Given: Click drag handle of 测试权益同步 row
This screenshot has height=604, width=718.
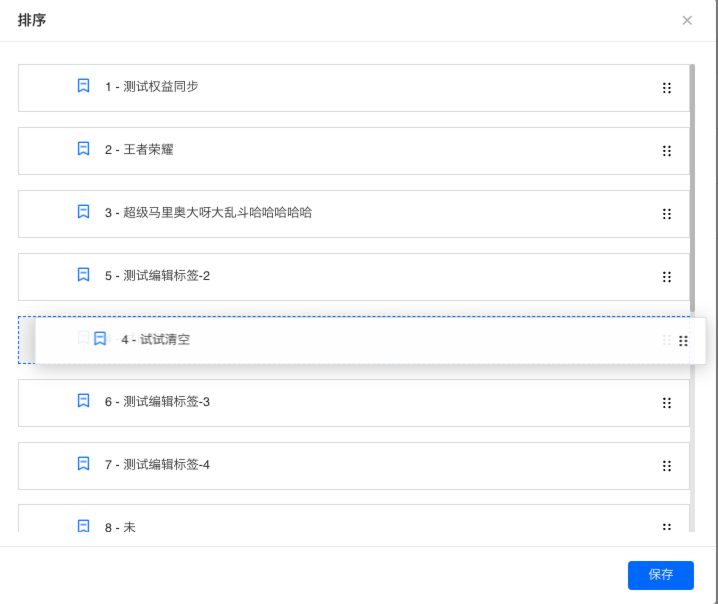Looking at the screenshot, I should (667, 88).
